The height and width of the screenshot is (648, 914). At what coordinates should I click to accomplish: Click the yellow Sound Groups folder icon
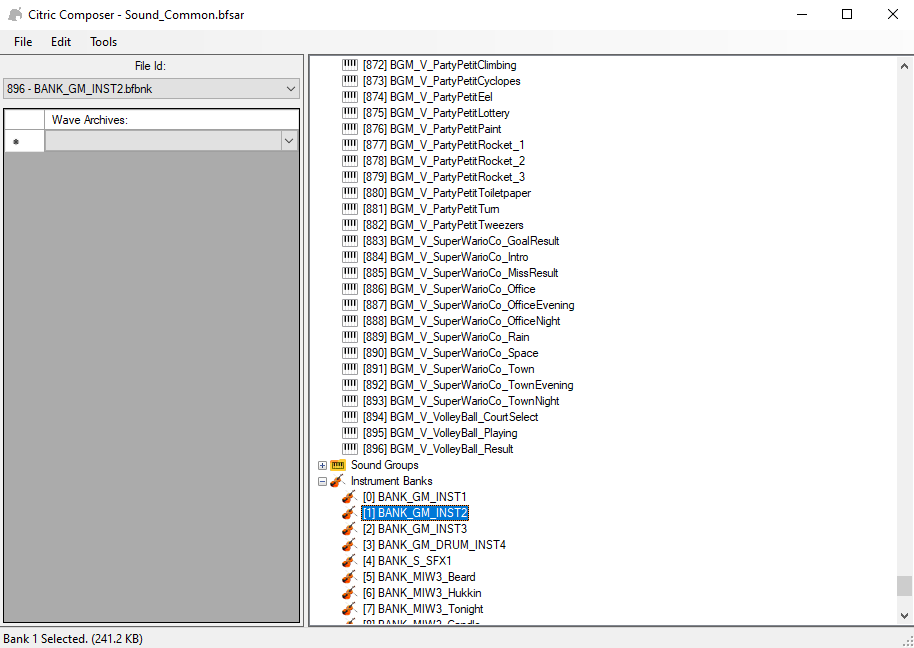[338, 465]
